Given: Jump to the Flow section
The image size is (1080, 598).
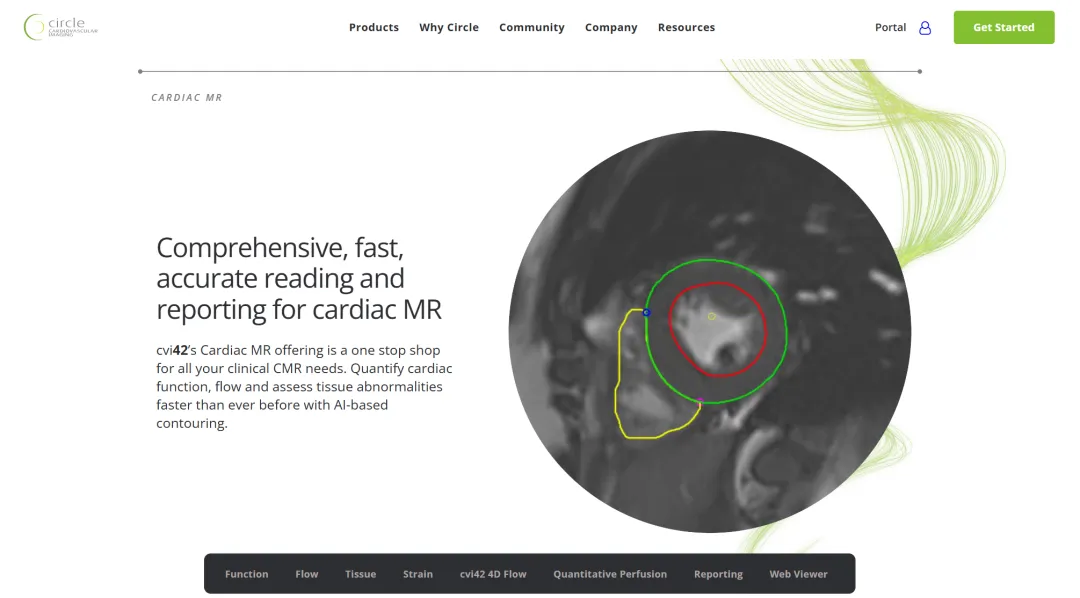Looking at the screenshot, I should (x=307, y=574).
